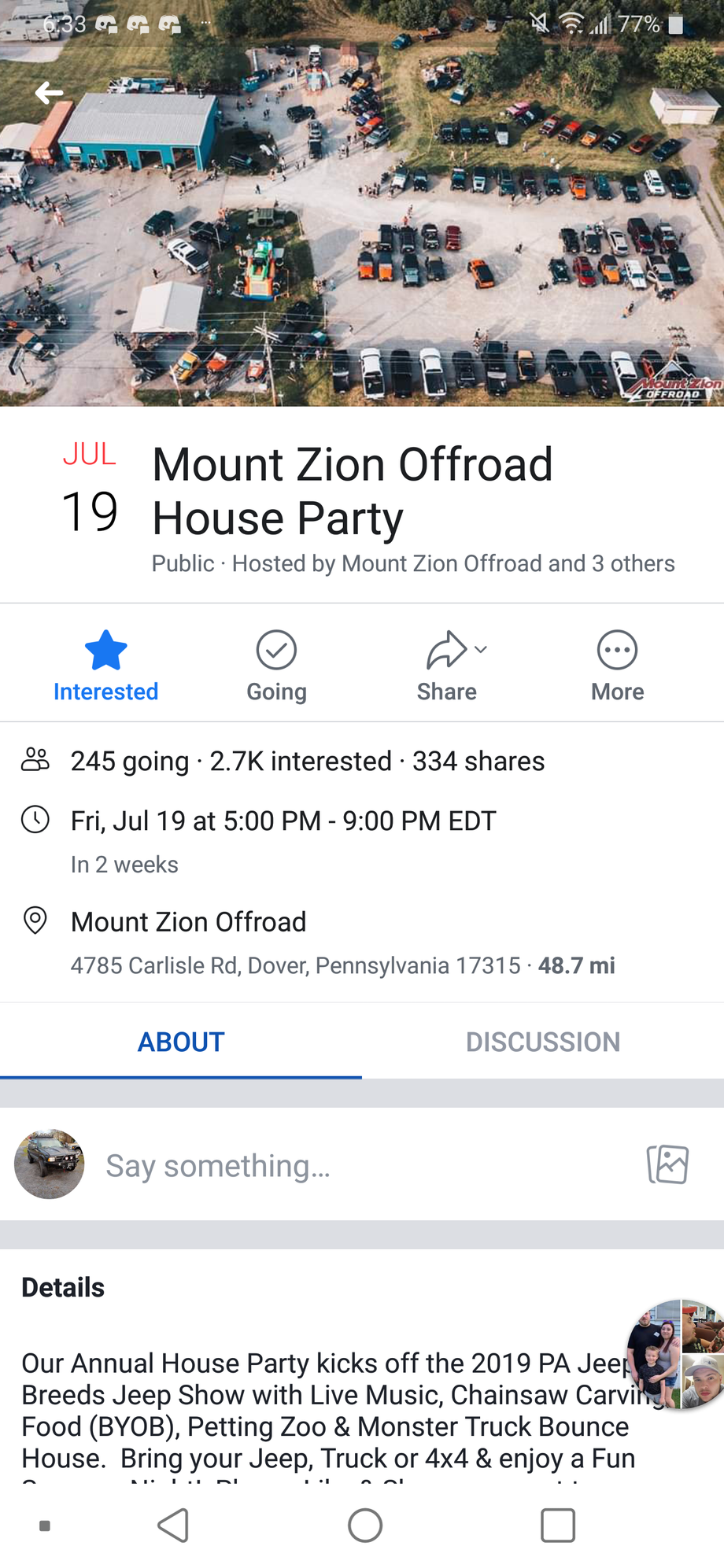Tap the clock icon next to date
The width and height of the screenshot is (724, 1568).
click(35, 820)
